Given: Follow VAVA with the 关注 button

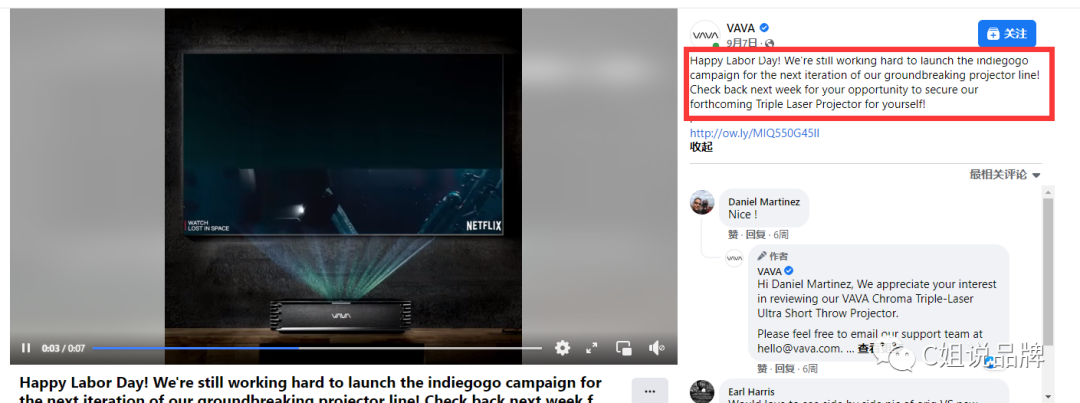Looking at the screenshot, I should point(1007,34).
